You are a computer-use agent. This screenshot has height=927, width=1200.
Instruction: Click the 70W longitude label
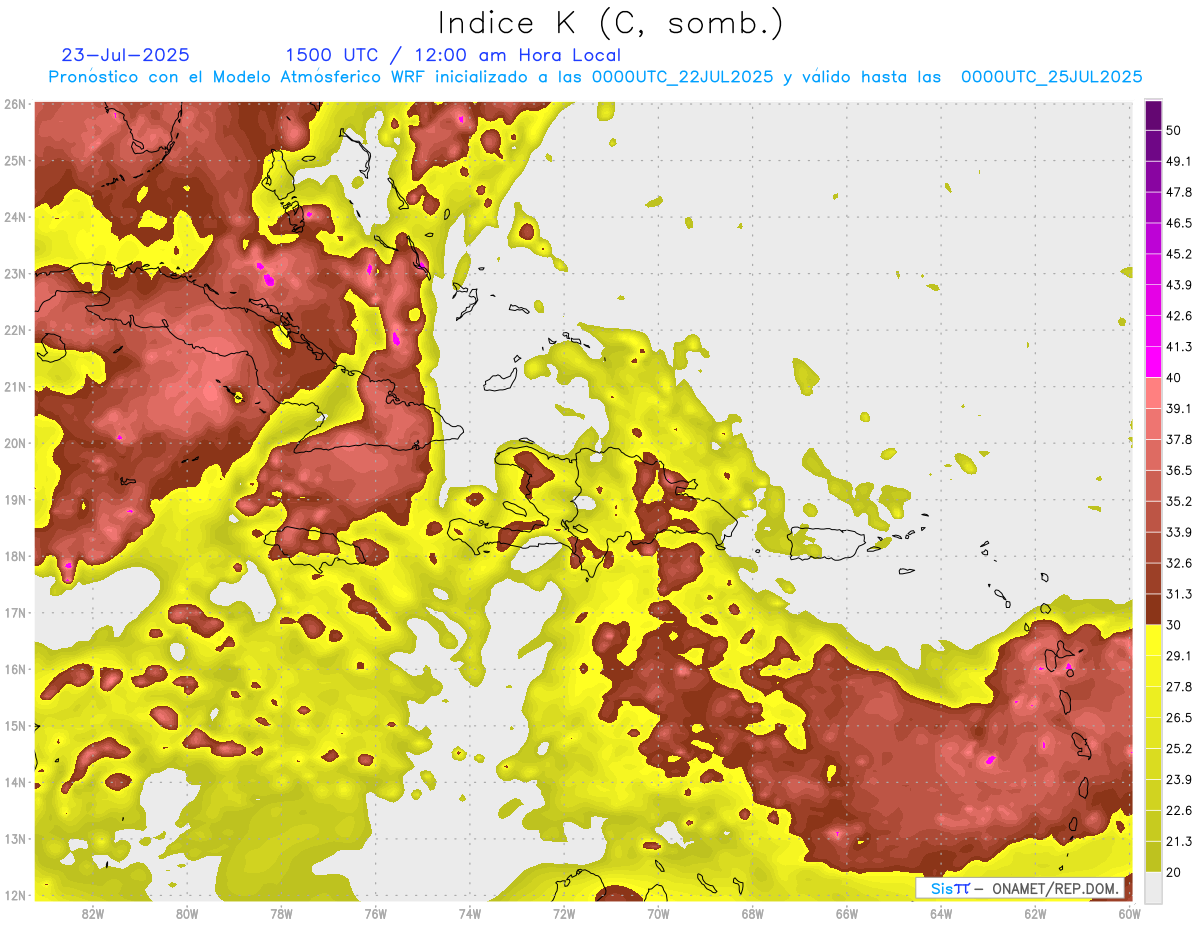658,913
